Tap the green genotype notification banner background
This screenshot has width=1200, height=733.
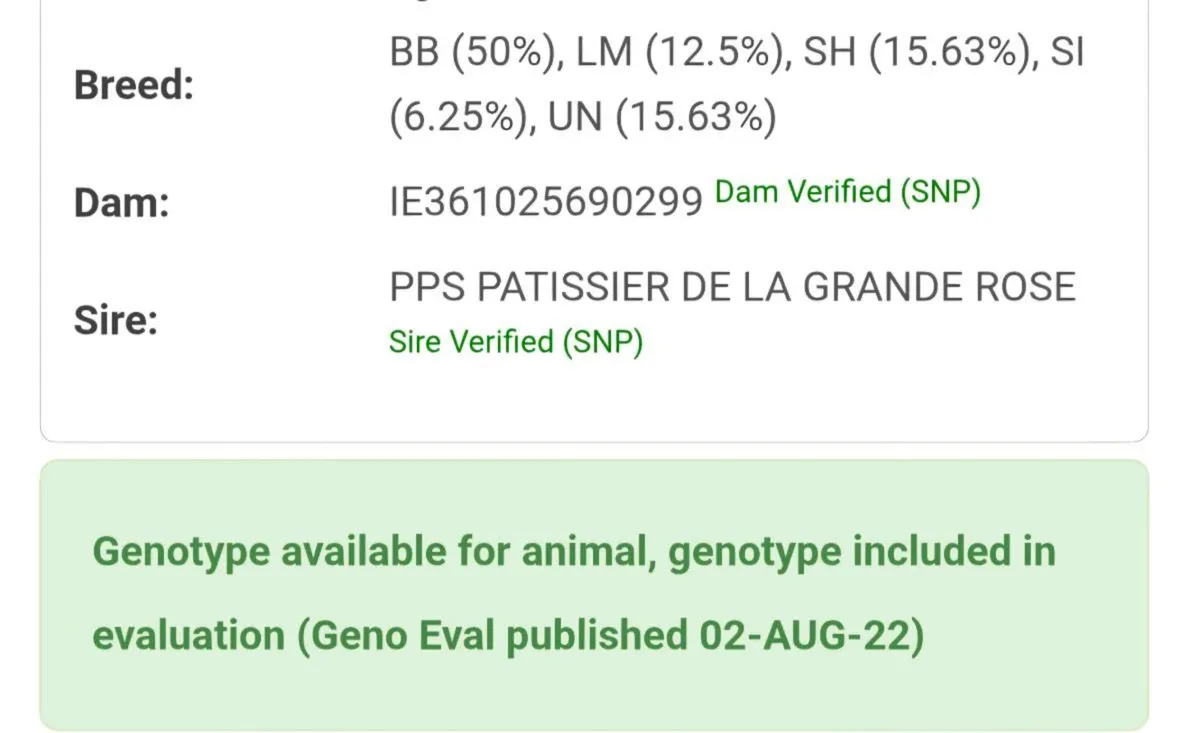pyautogui.click(x=594, y=595)
